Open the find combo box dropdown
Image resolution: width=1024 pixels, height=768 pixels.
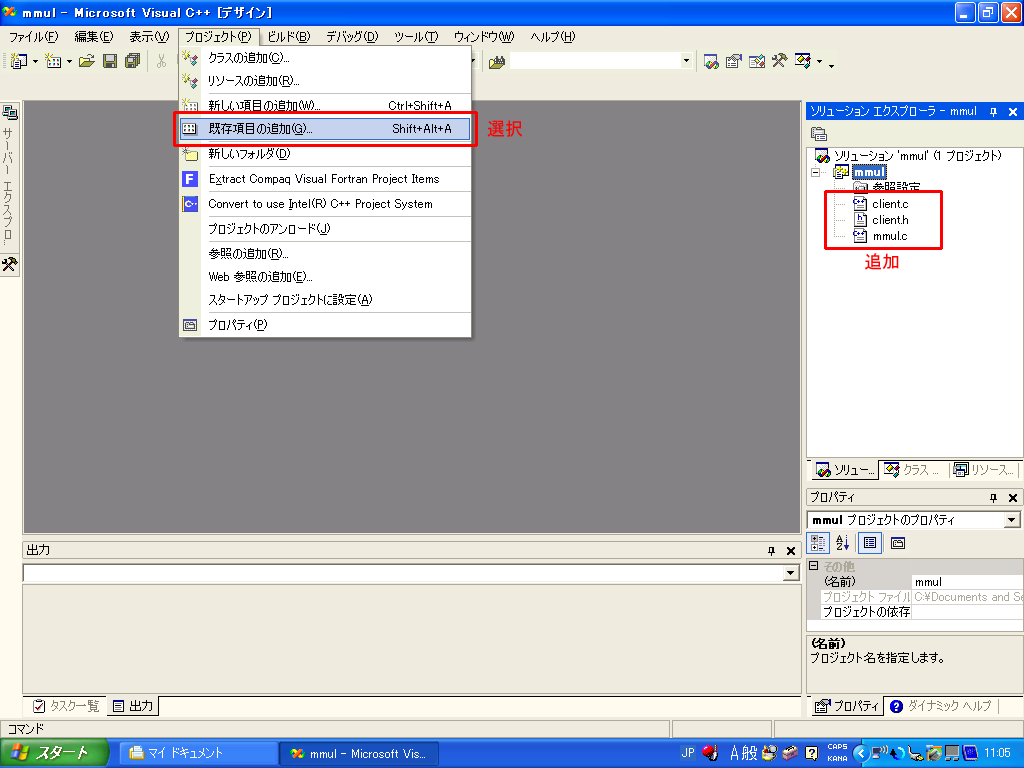[686, 61]
